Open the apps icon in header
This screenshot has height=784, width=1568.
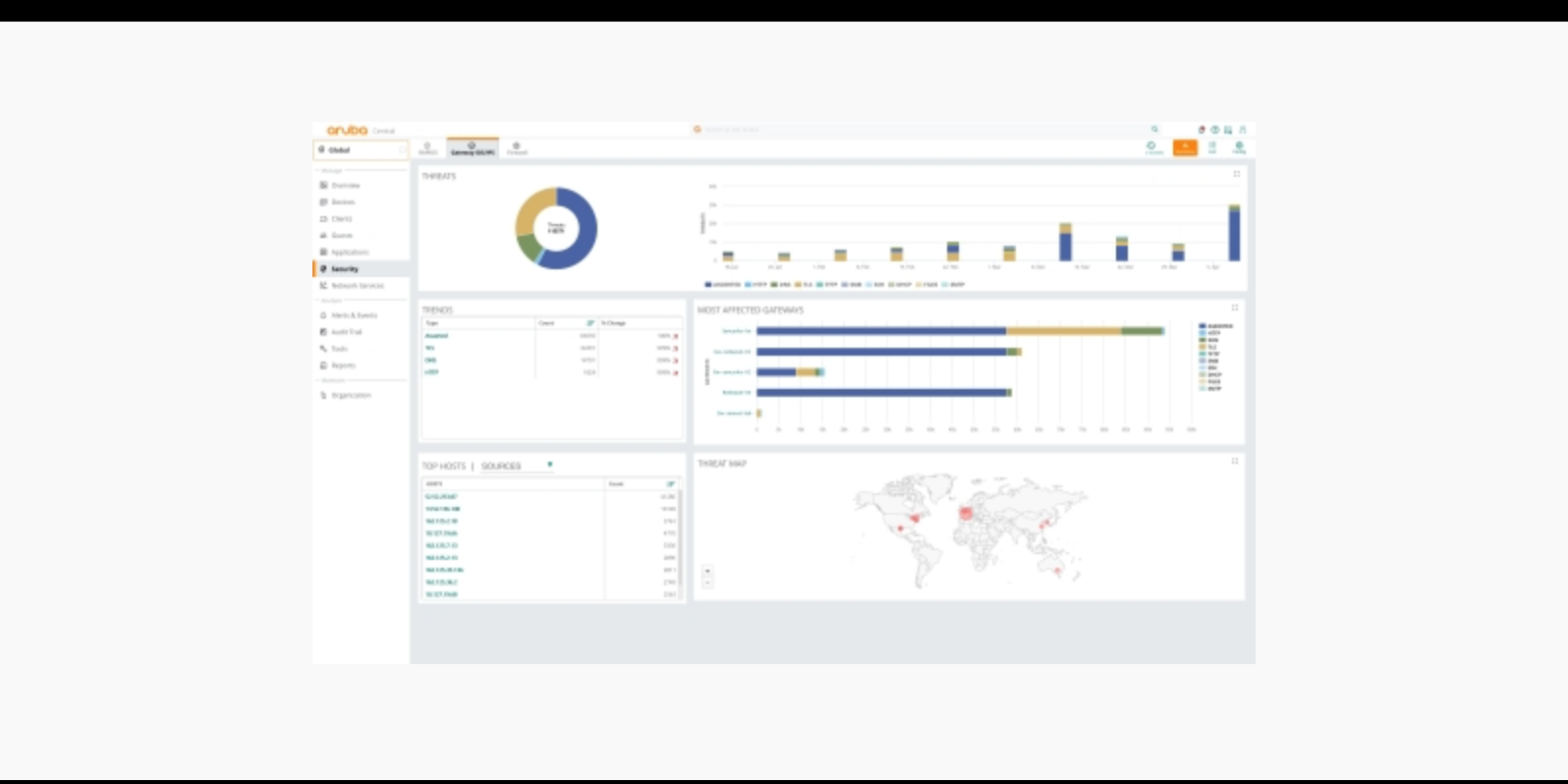(x=1228, y=130)
